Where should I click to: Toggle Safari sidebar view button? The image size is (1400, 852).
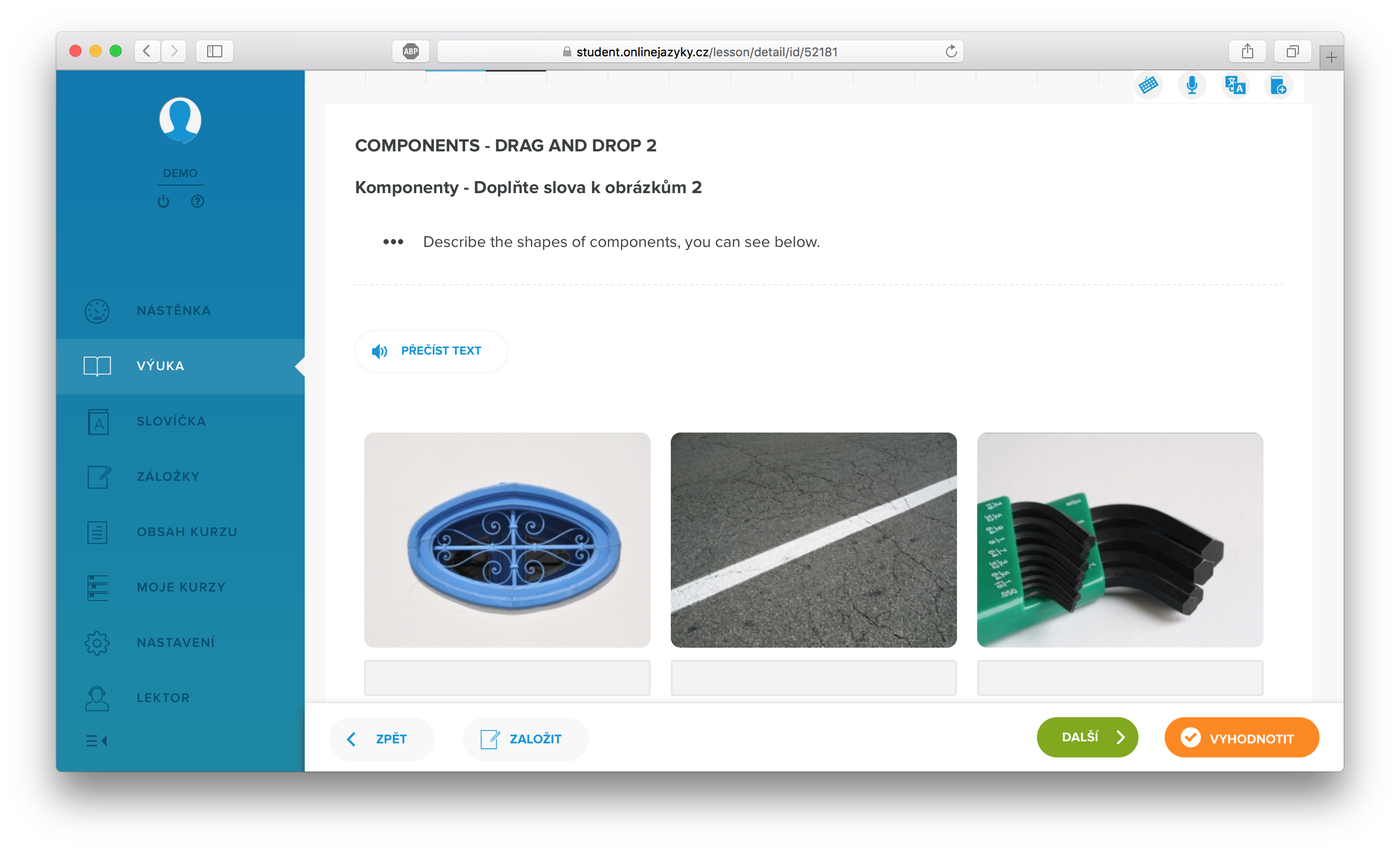[214, 52]
